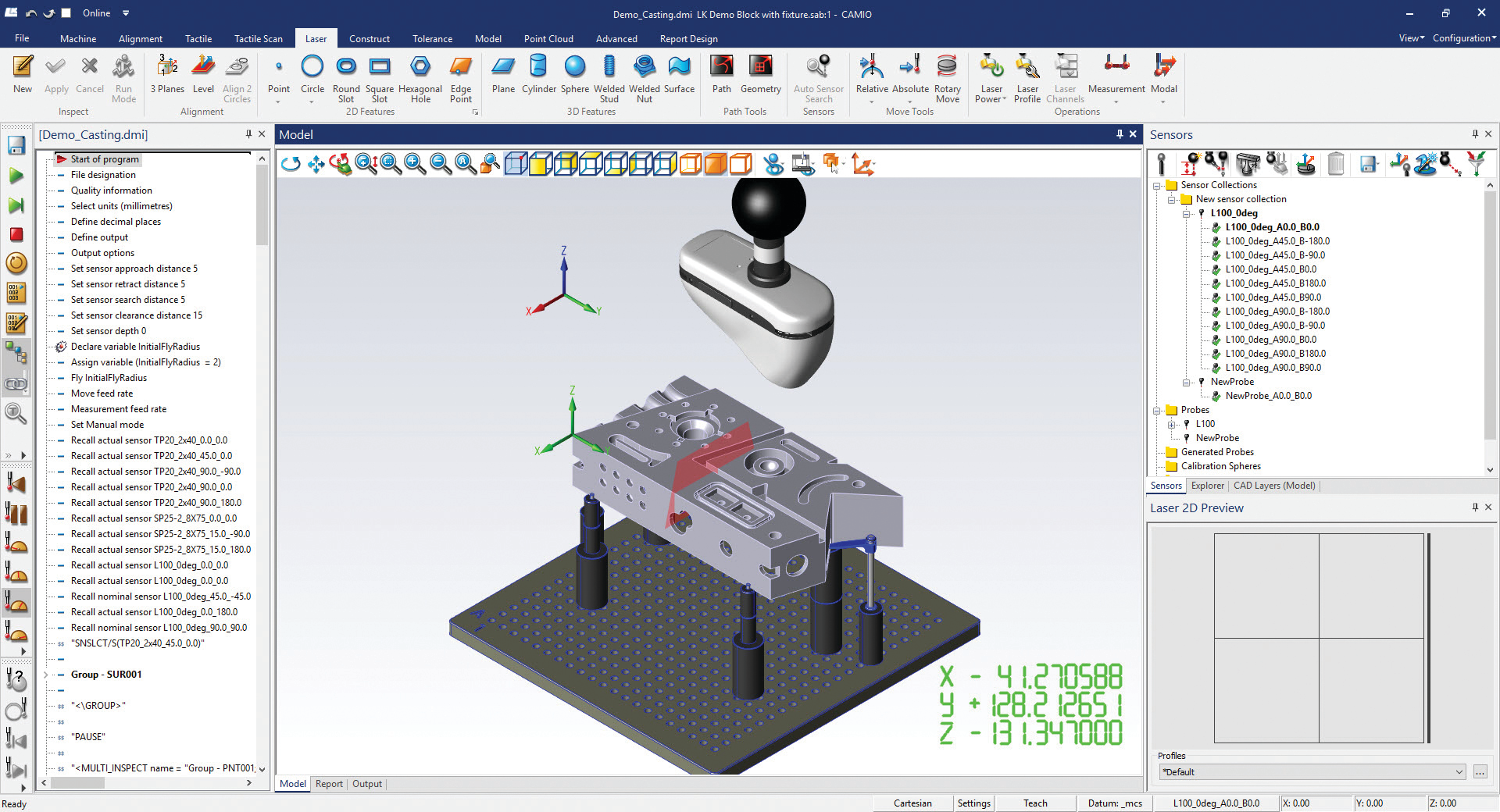Click the Settings status bar button

point(973,803)
